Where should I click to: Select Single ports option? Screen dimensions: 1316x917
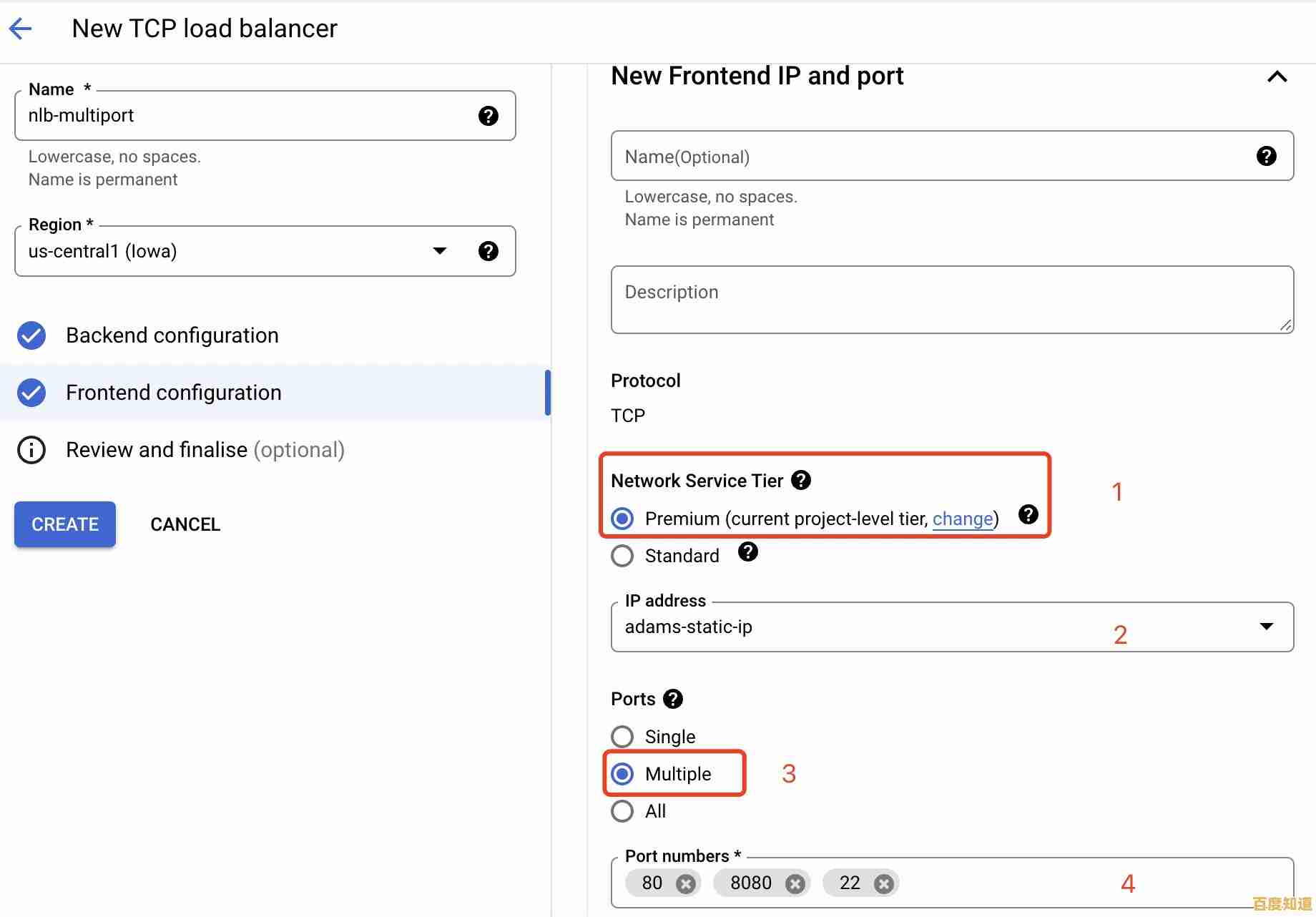[x=622, y=736]
